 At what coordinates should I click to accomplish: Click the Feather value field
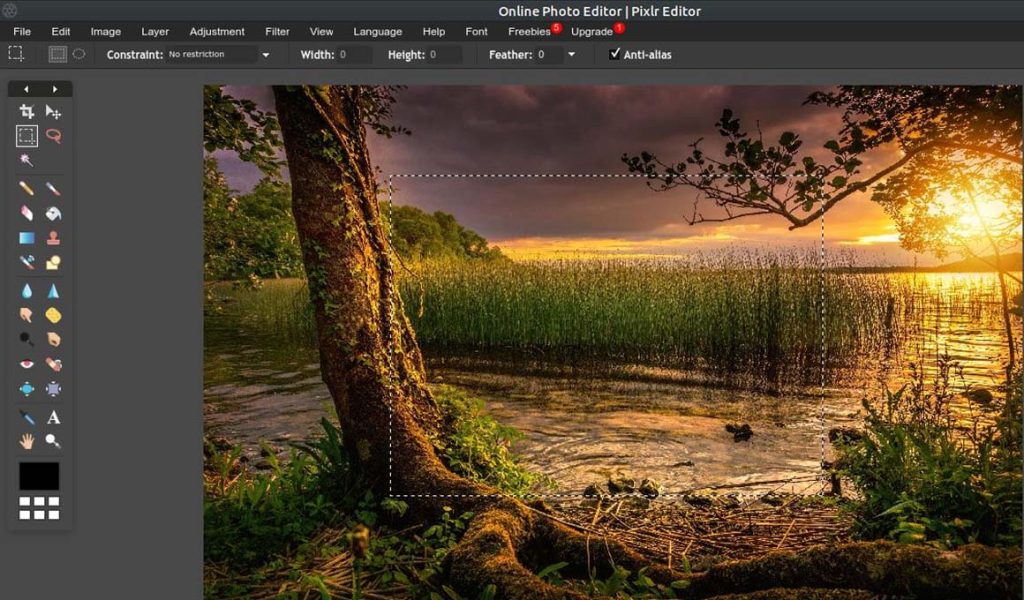click(549, 55)
